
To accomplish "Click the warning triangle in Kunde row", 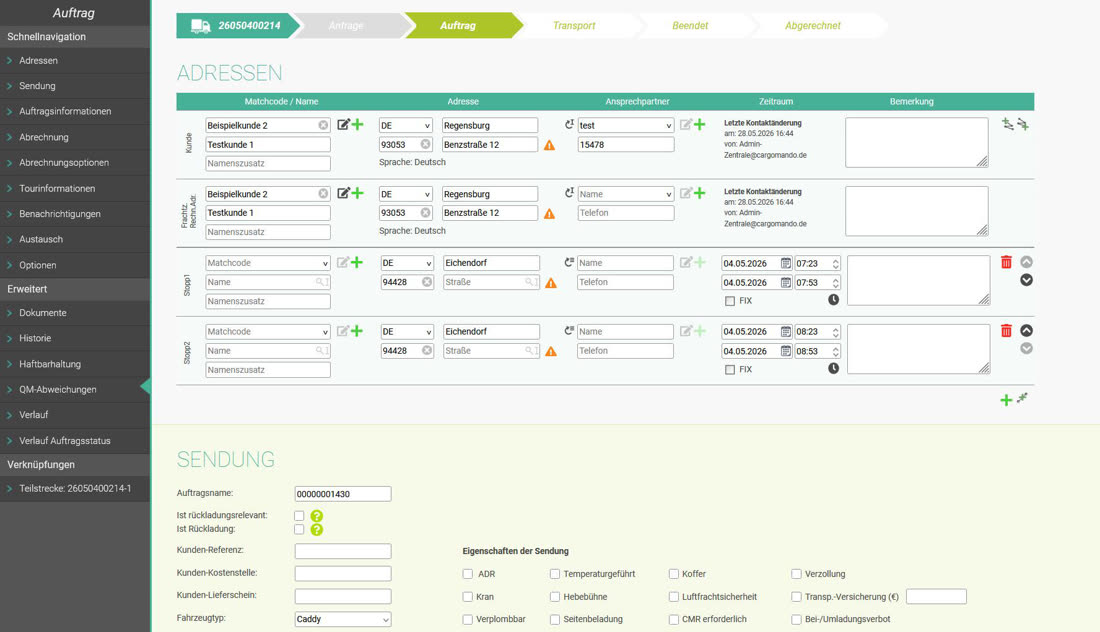I will [549, 145].
